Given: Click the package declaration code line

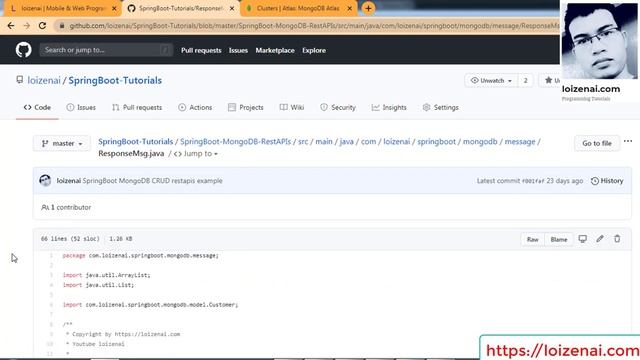Looking at the screenshot, I should [x=140, y=256].
